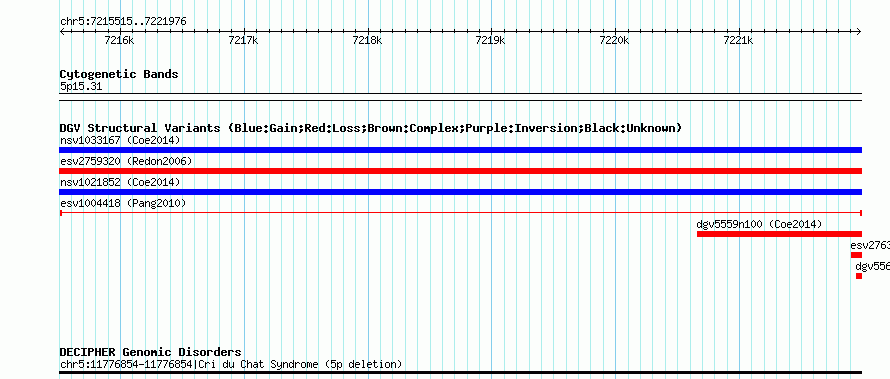Click the 5p15.31 band label
Screen dimensions: 890x379
pyautogui.click(x=81, y=87)
